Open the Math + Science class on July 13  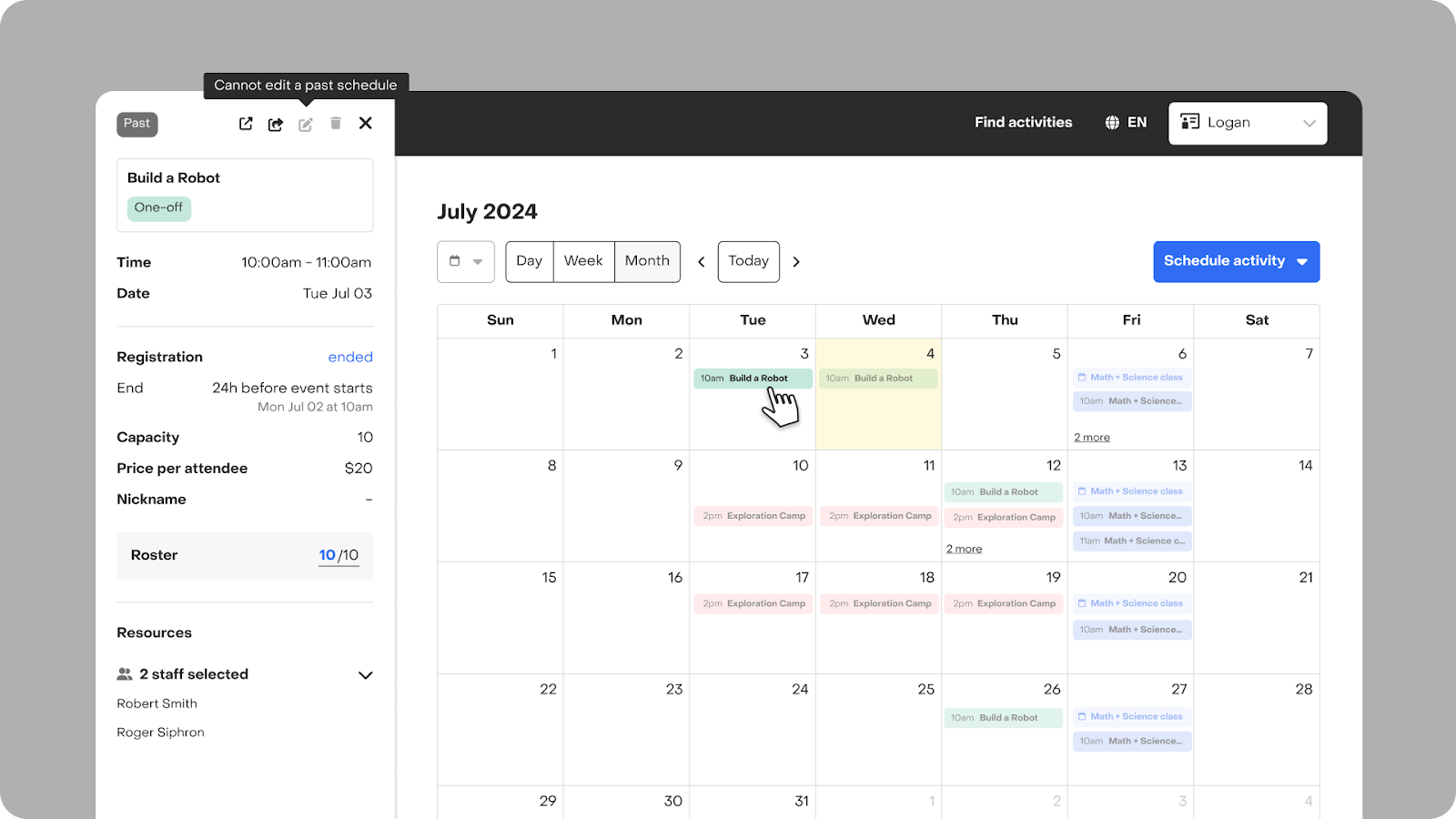[1132, 491]
